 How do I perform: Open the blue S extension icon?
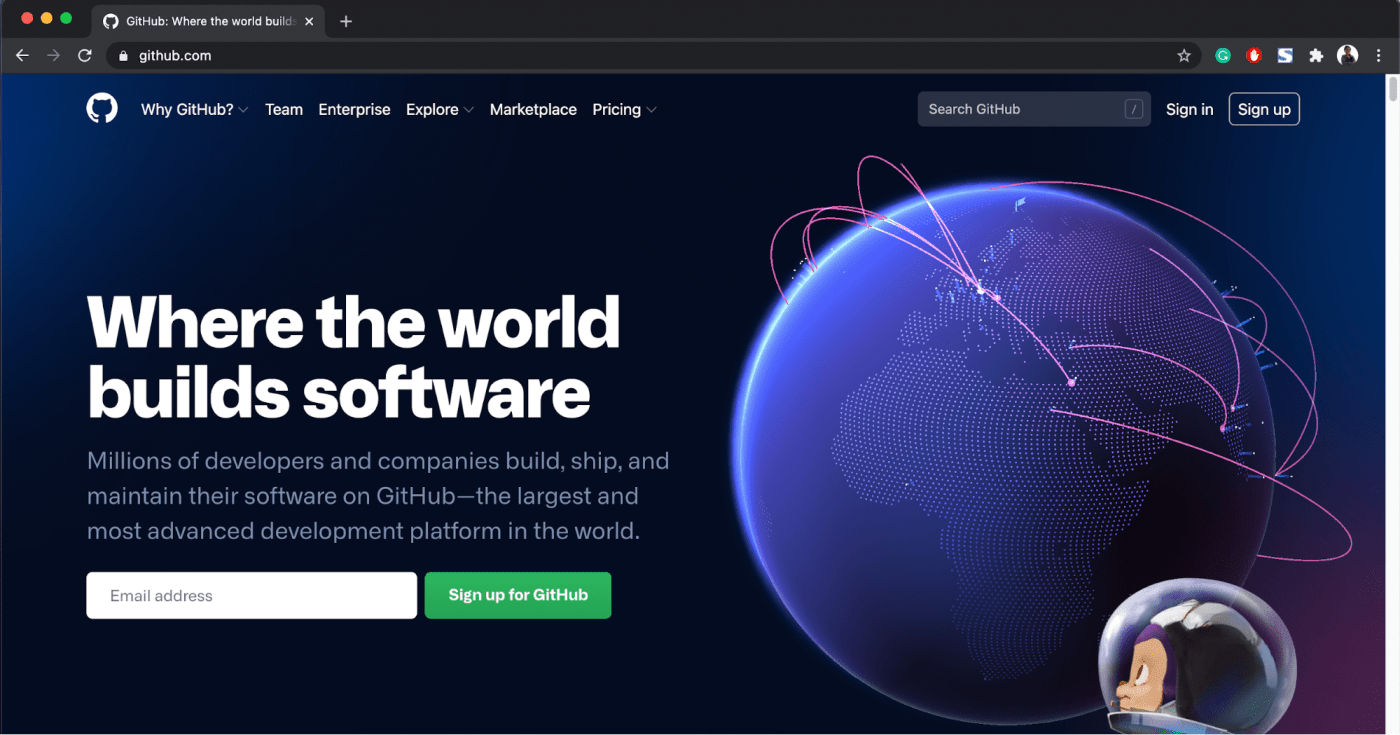[x=1285, y=56]
